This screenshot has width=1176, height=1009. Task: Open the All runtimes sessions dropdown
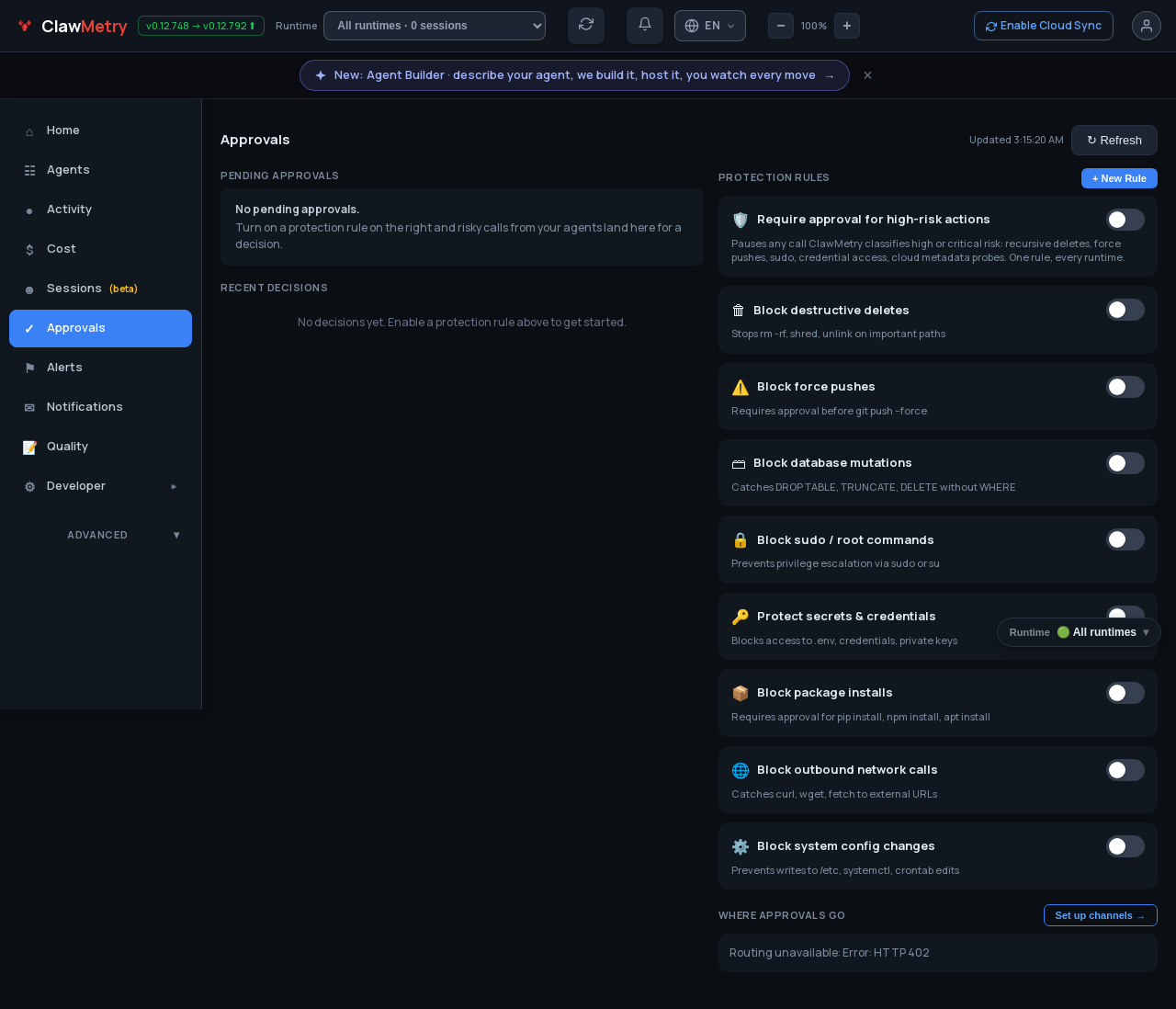(435, 26)
